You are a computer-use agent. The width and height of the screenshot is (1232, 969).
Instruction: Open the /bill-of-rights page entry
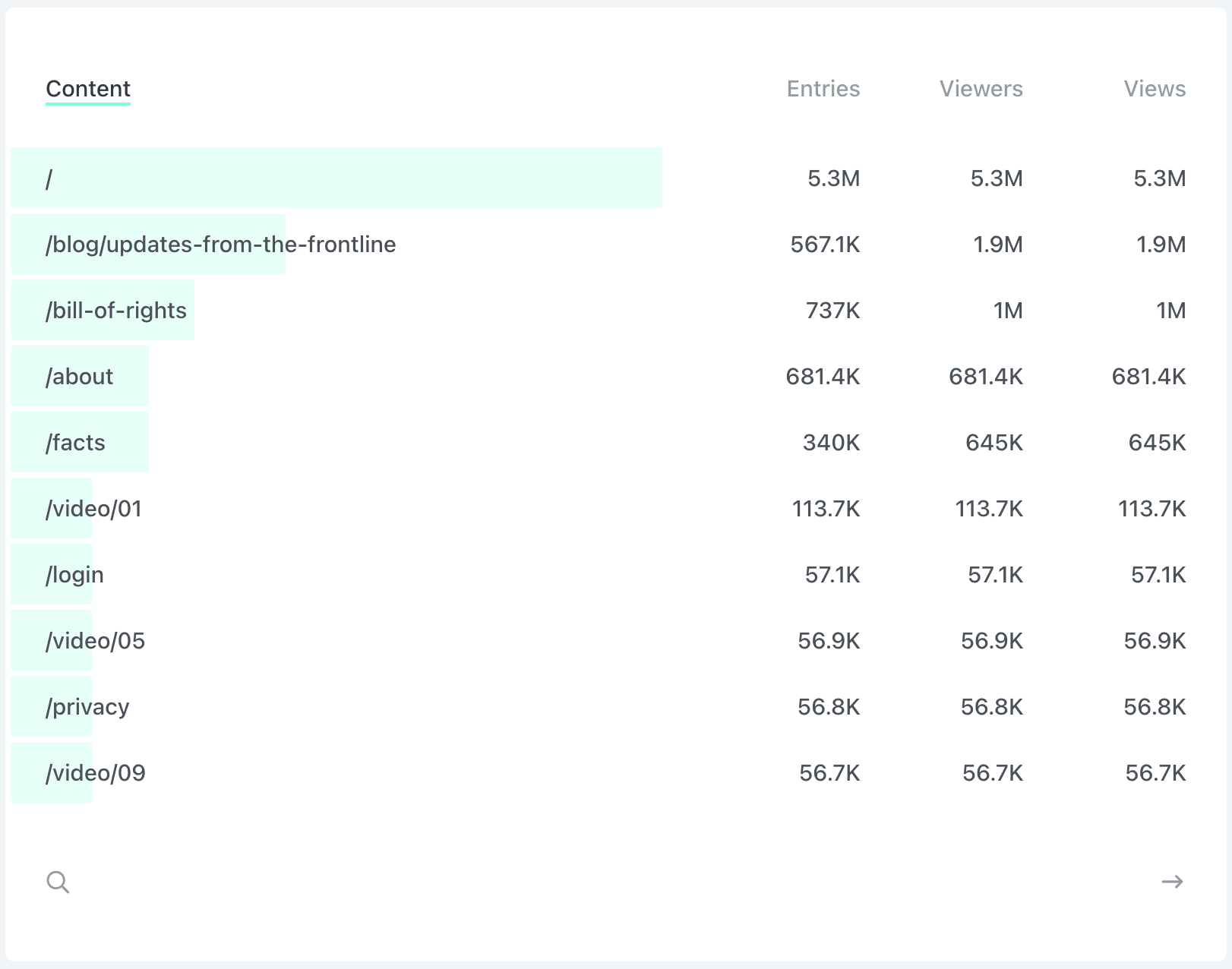(x=116, y=310)
